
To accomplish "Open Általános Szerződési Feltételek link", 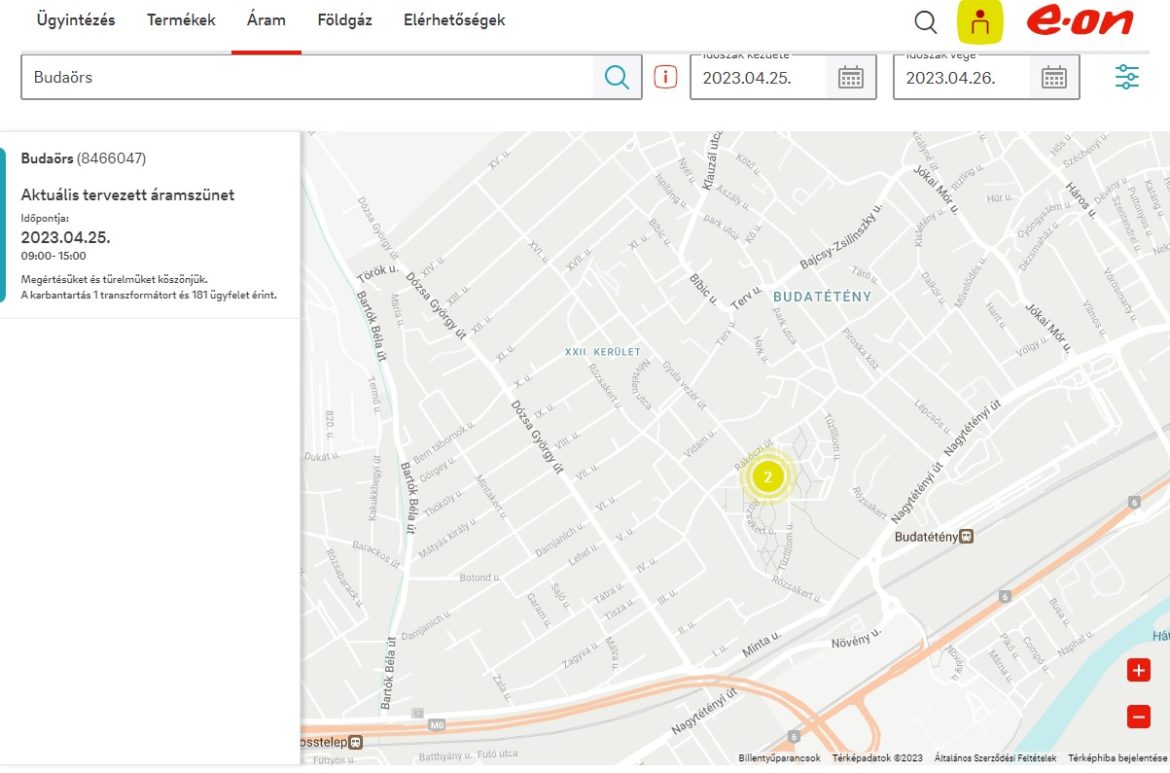I will coord(995,758).
